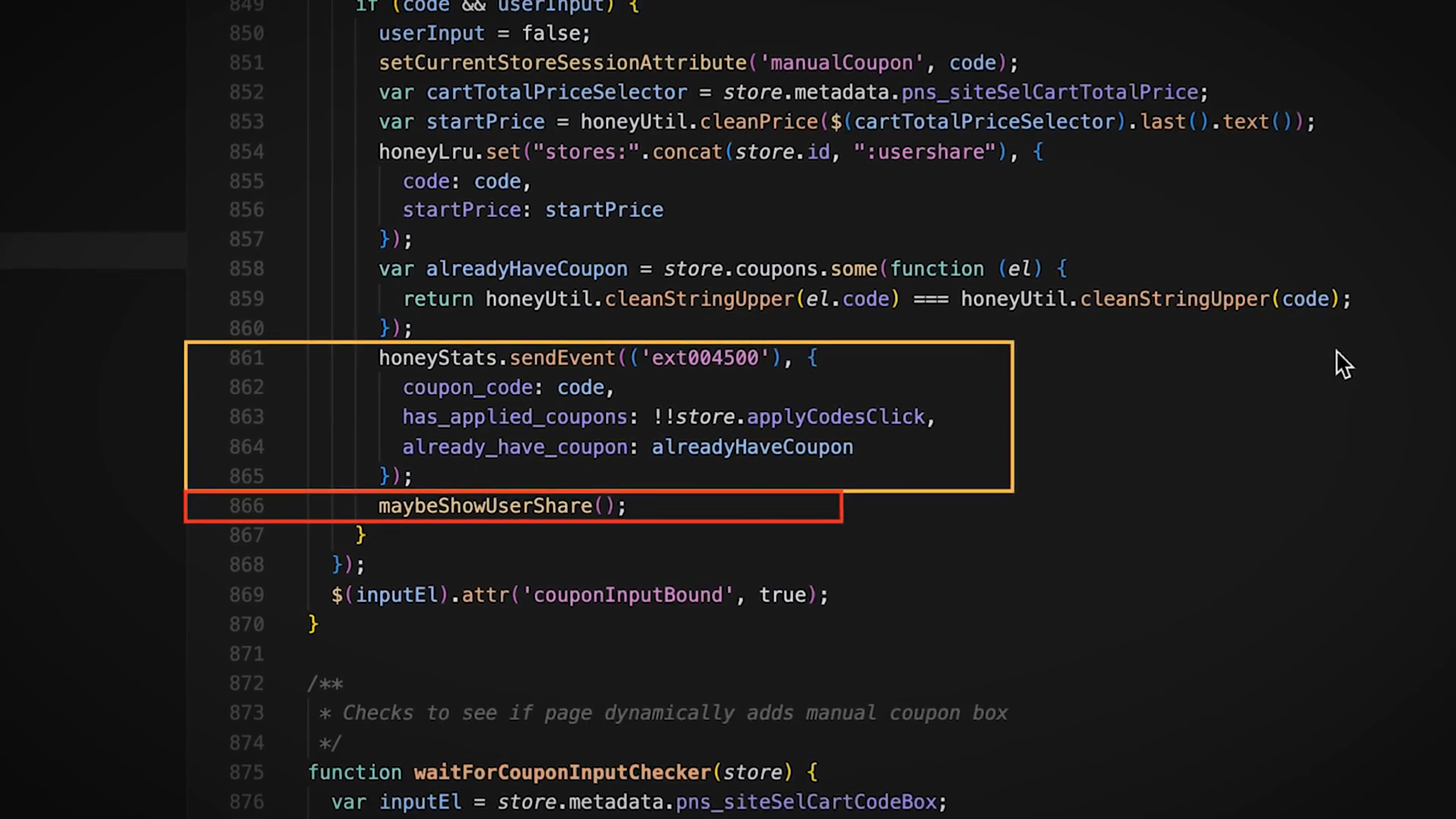This screenshot has height=819, width=1456.
Task: Select the waitForCouponInputChecker function name
Action: pyautogui.click(x=561, y=772)
